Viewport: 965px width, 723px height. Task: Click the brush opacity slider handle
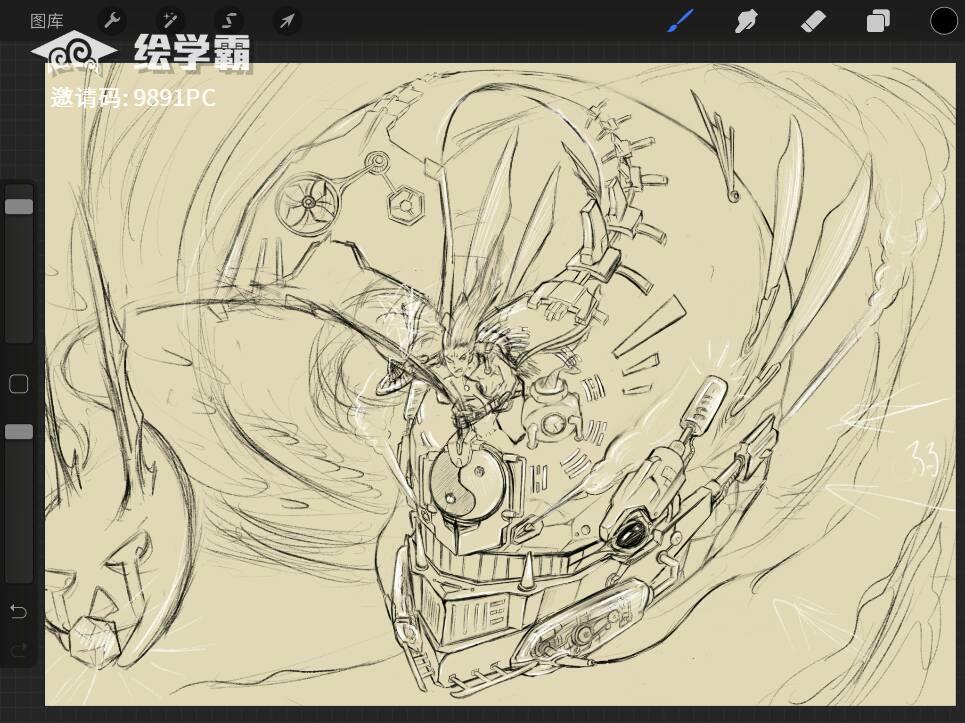click(19, 432)
